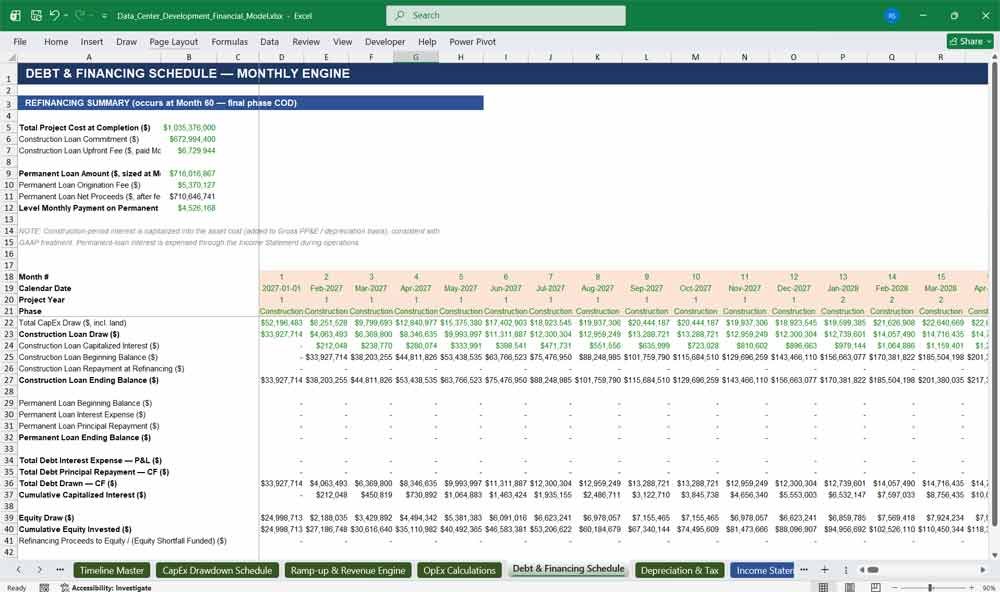Viewport: 1000px width, 592px height.
Task: Select the Refinancing Summary header cell
Action: [x=250, y=103]
